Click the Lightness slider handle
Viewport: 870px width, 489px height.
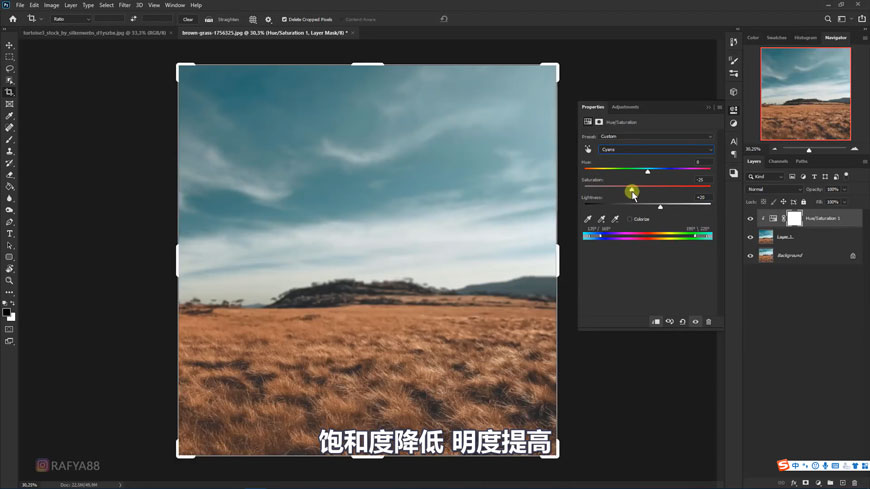pos(660,206)
